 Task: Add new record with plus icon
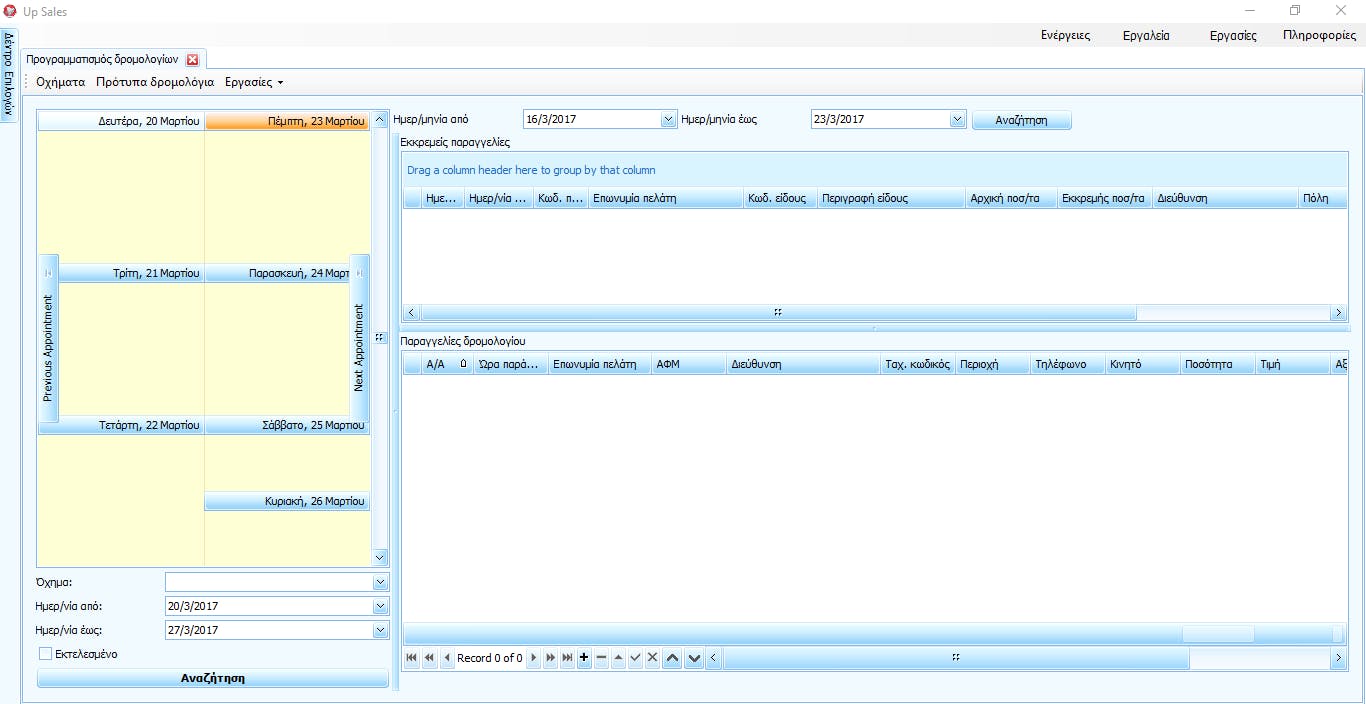click(584, 658)
